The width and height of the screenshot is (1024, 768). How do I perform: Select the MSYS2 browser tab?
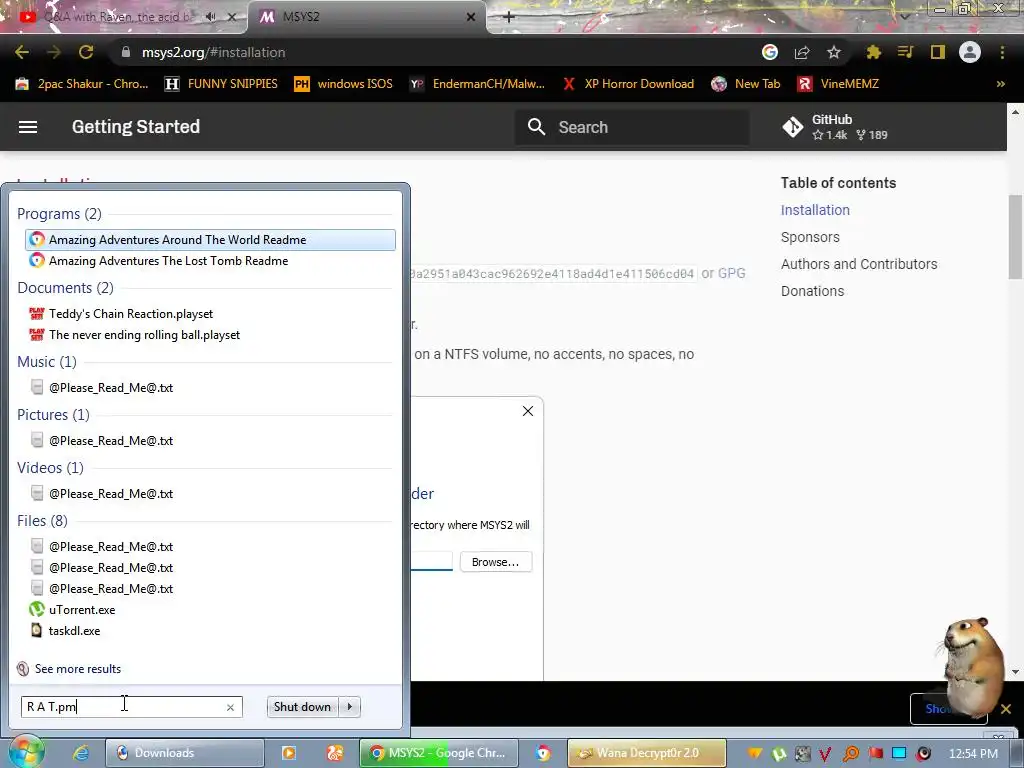pyautogui.click(x=366, y=17)
